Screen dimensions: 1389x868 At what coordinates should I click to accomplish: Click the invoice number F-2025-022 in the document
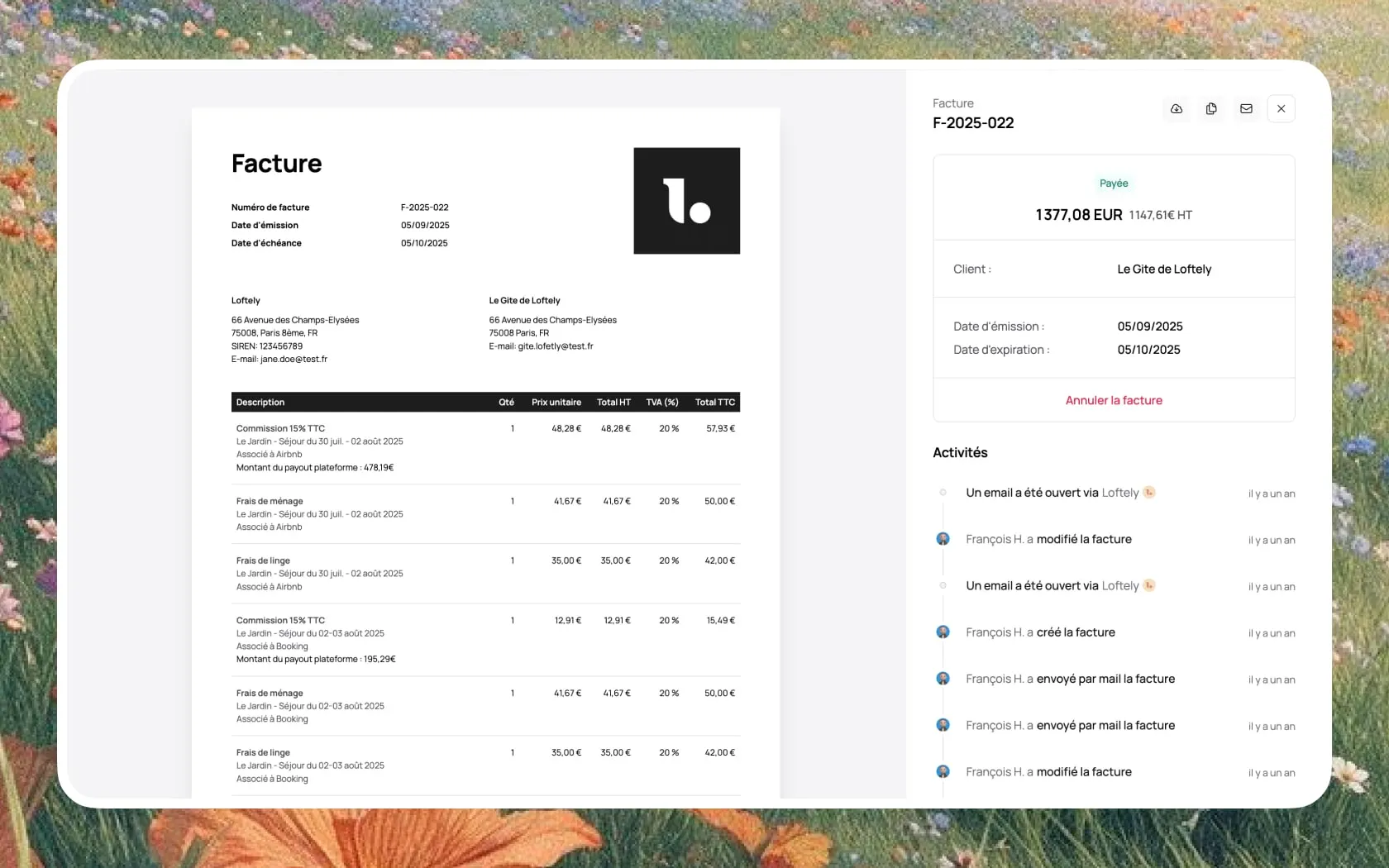tap(425, 207)
